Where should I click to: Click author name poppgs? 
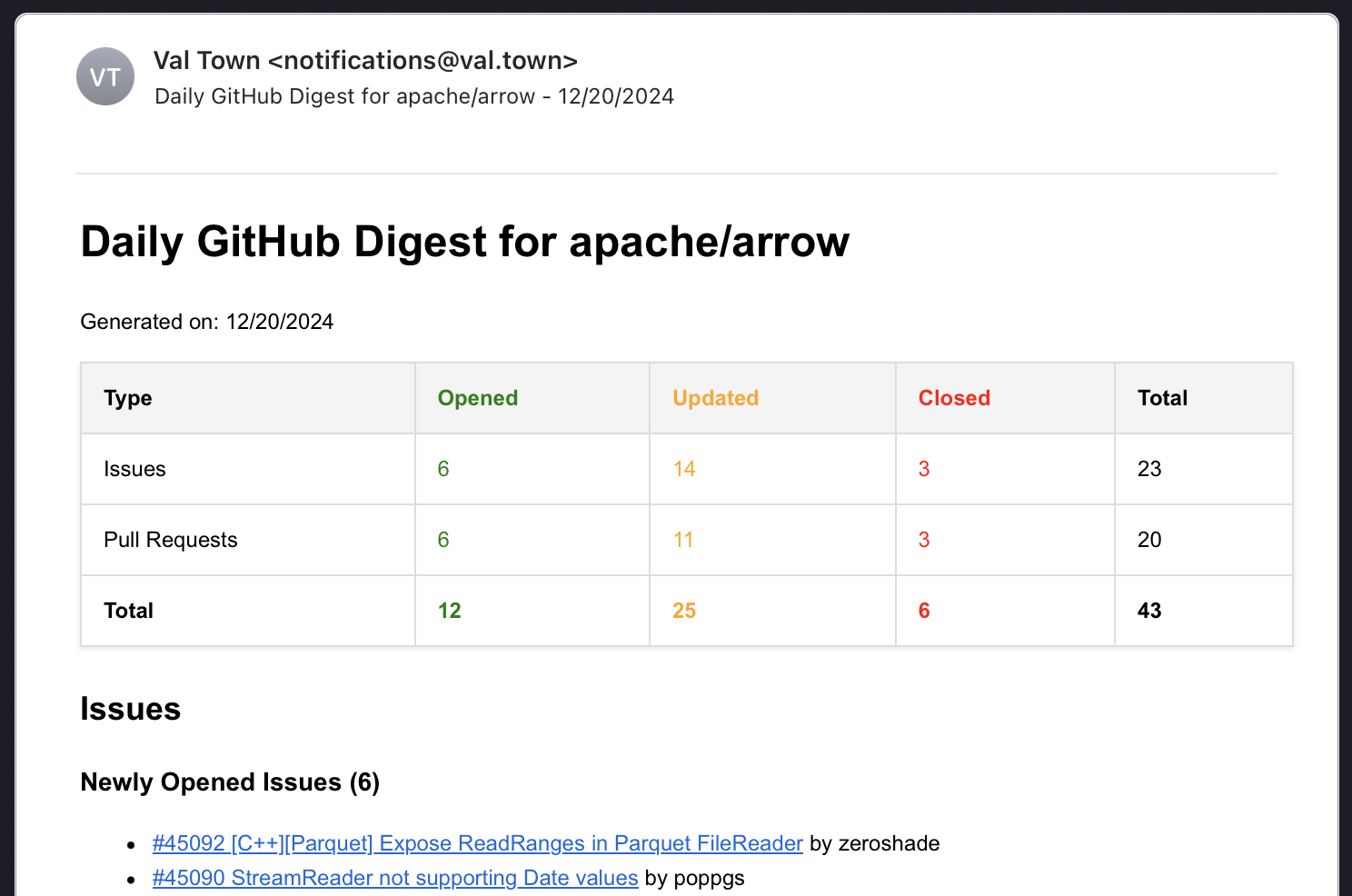point(709,878)
